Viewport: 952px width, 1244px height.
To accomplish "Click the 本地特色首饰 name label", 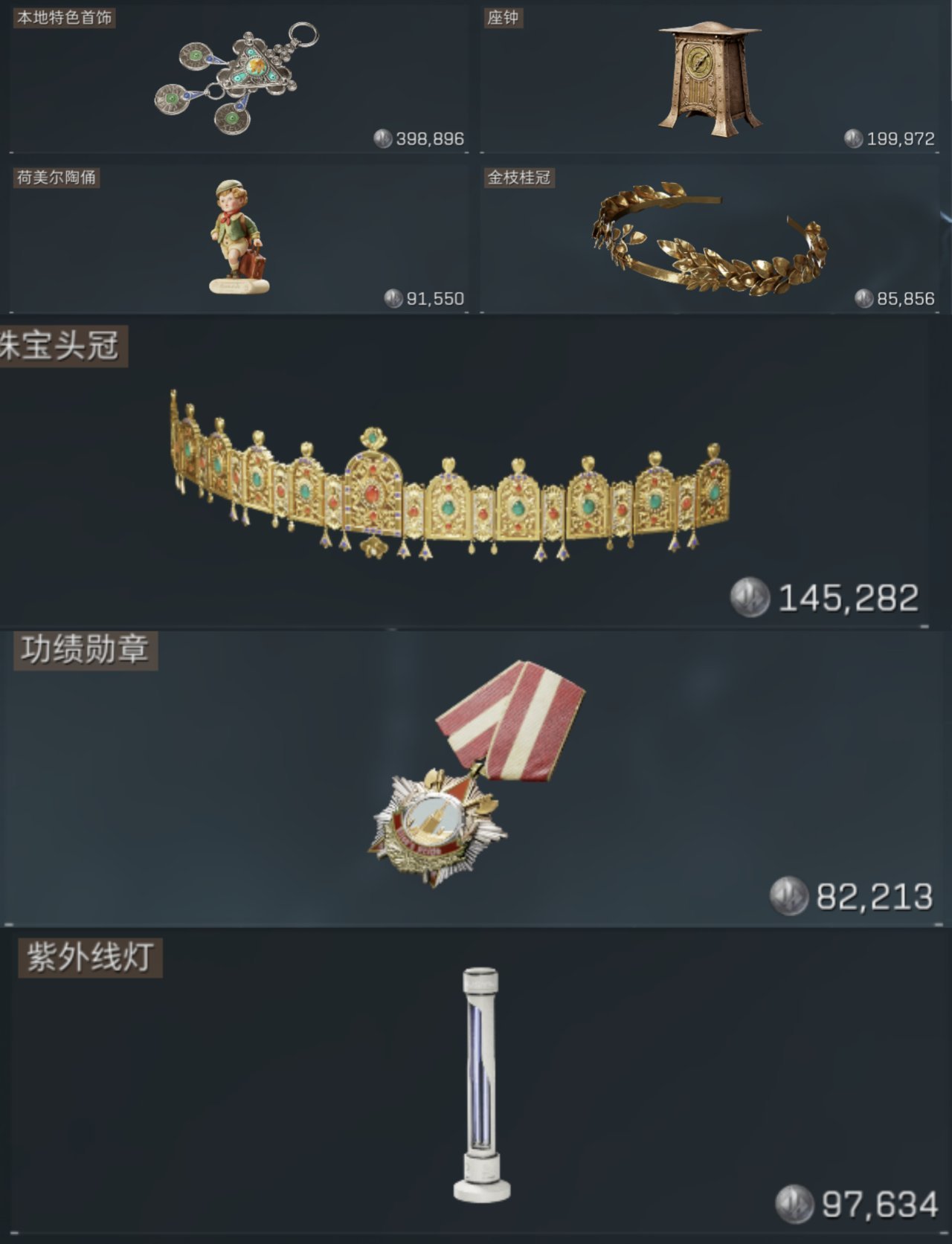I will click(64, 17).
